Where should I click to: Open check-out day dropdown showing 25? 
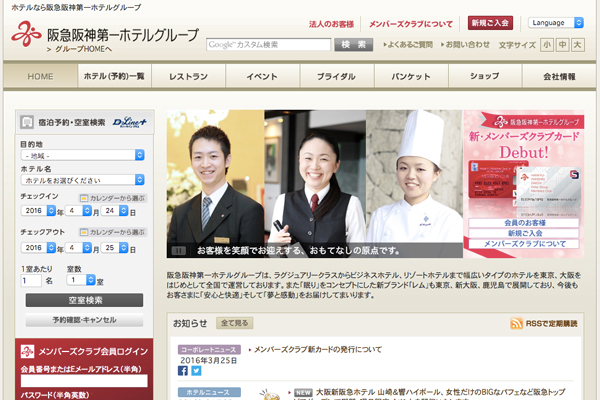click(x=114, y=248)
